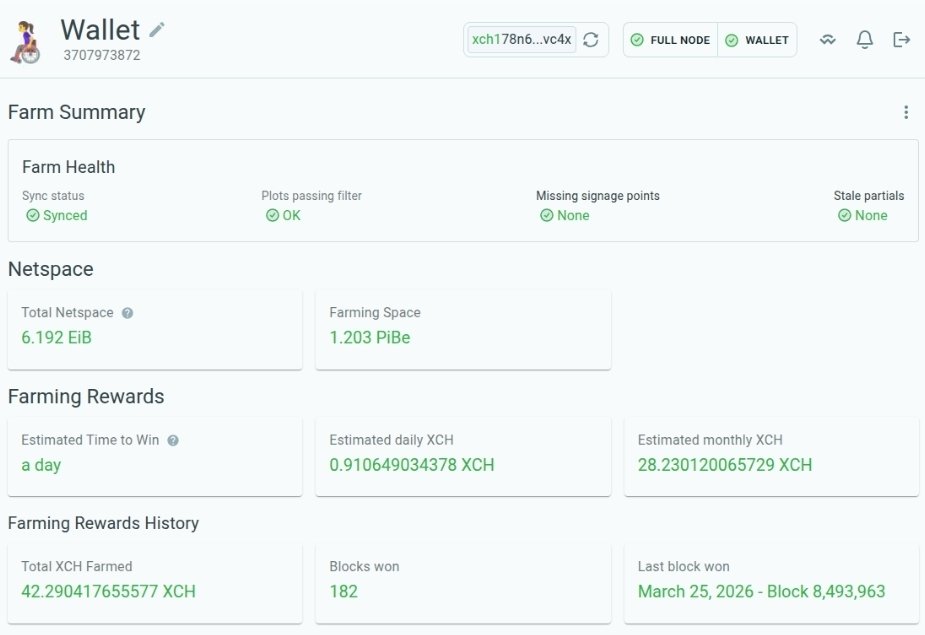This screenshot has width=925, height=635.
Task: Click March 25, 2026 - Block 8,493,963
Action: (x=762, y=591)
